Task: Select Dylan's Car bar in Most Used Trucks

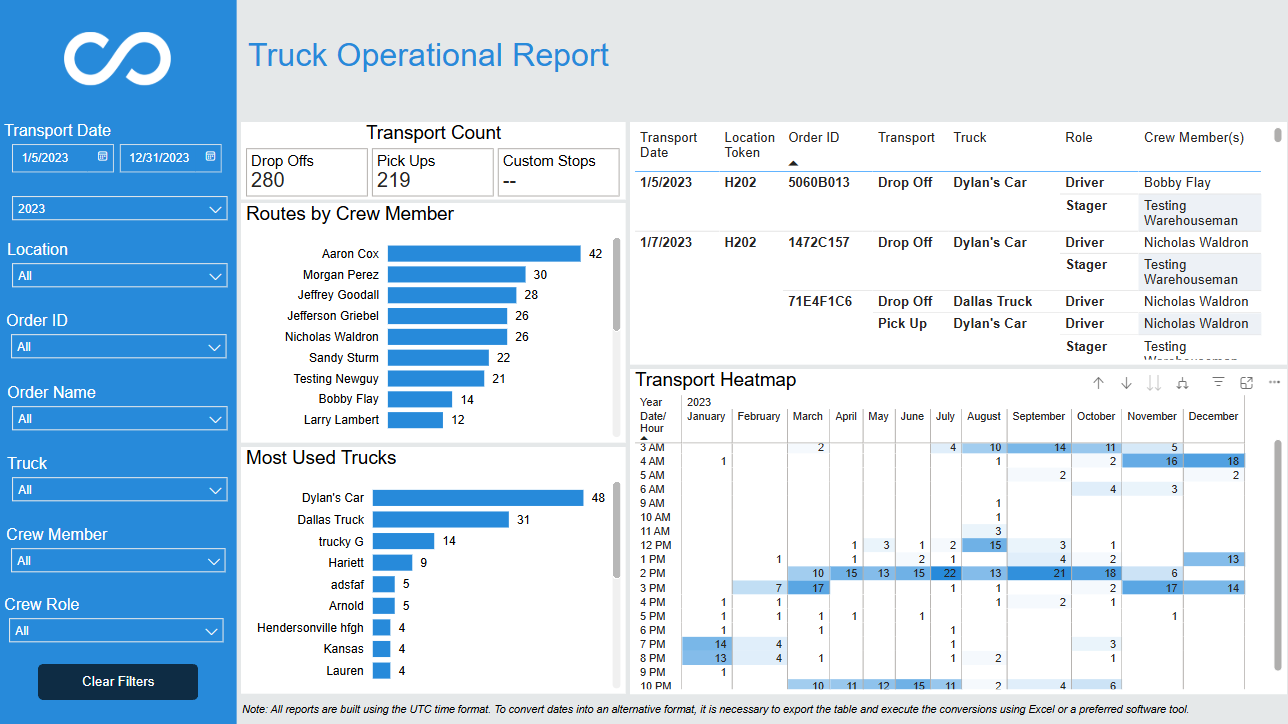Action: point(478,498)
